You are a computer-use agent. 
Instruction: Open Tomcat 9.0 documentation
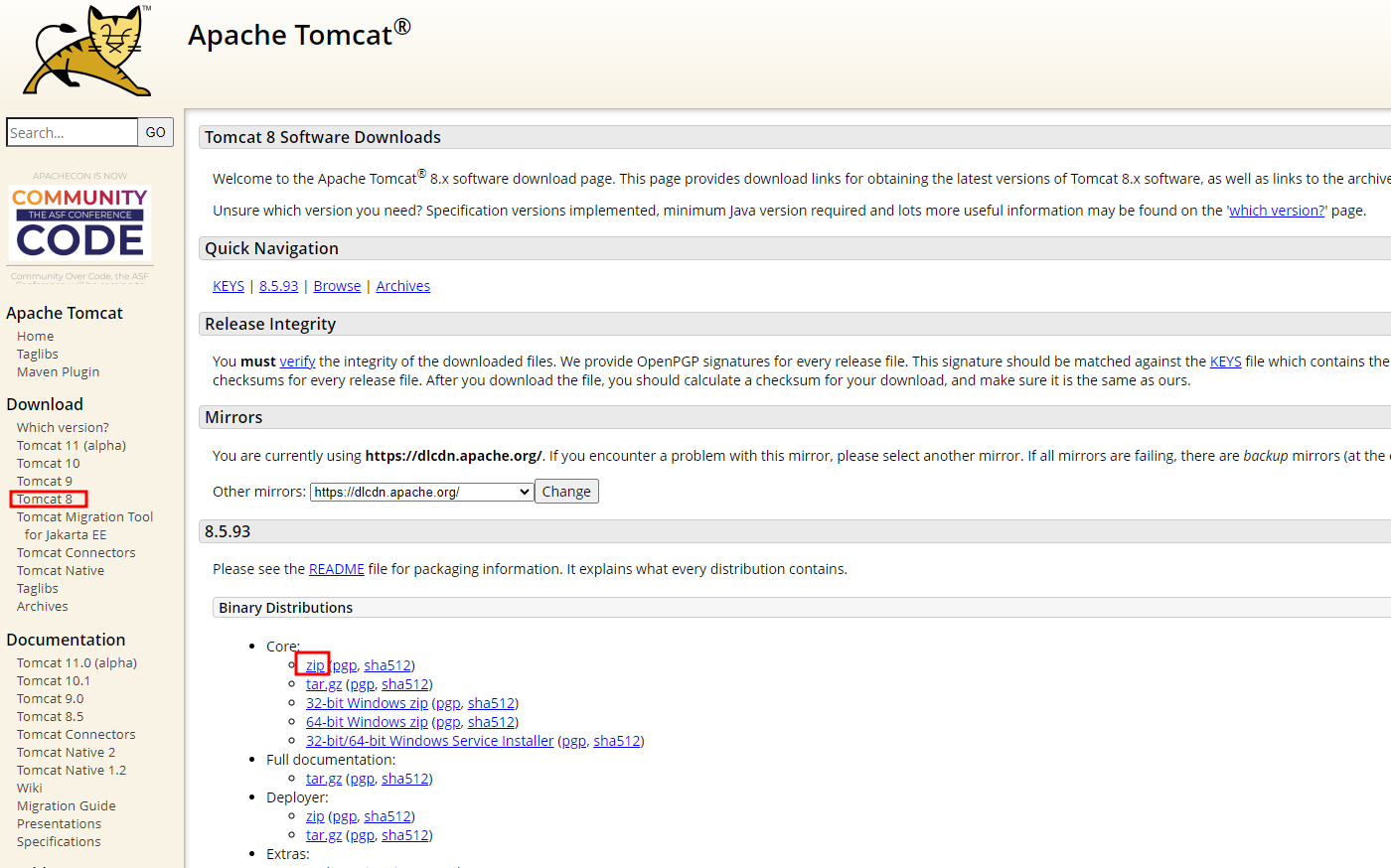coord(50,699)
